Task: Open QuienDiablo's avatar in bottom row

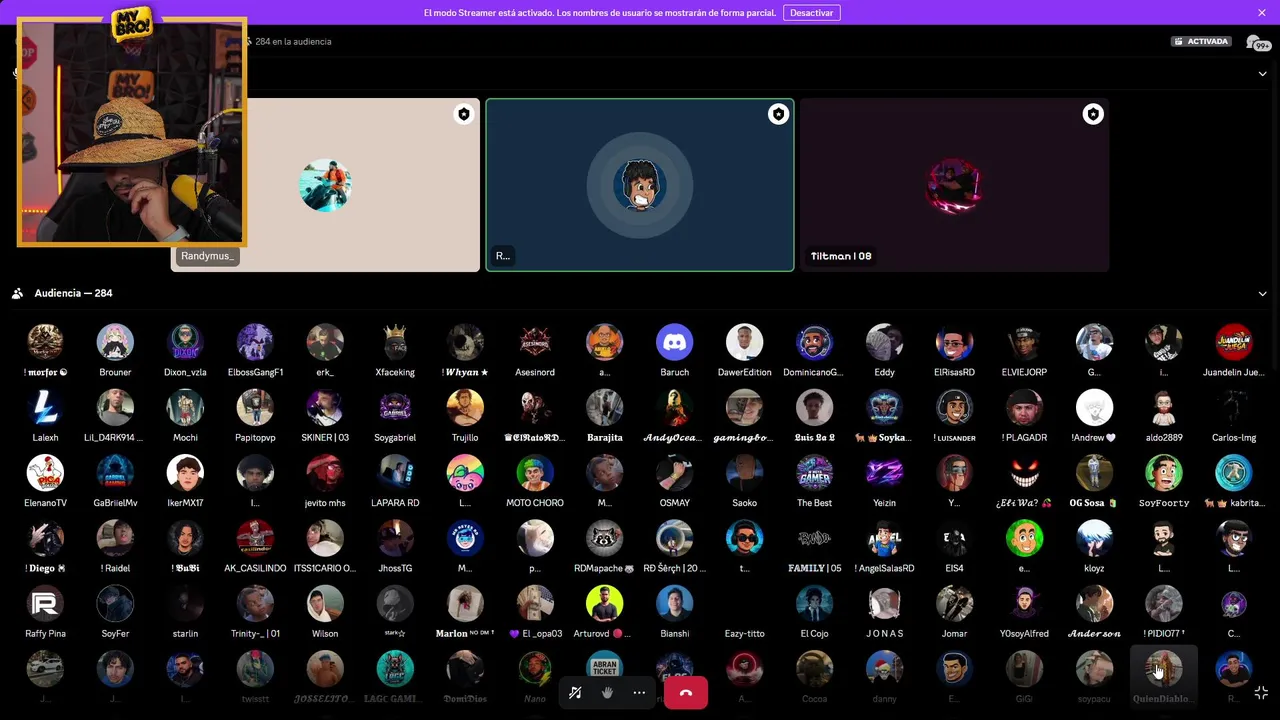Action: tap(1164, 668)
